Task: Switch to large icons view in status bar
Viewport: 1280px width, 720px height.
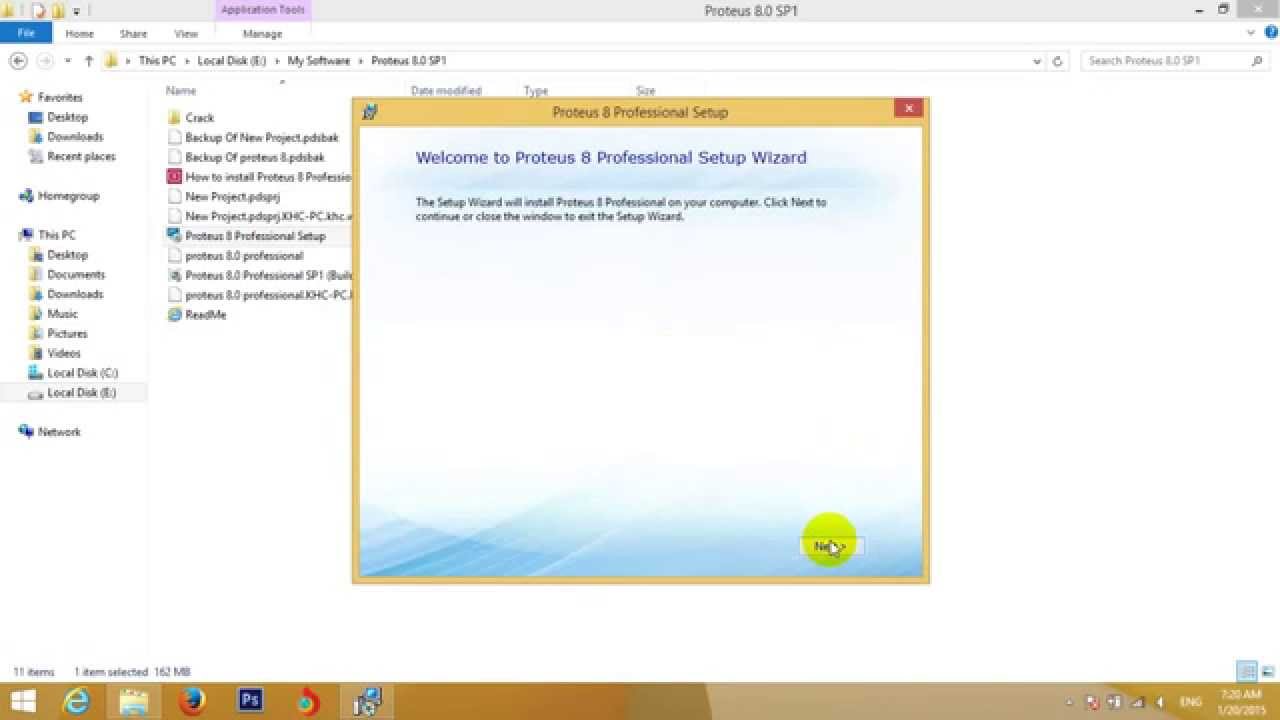Action: 1267,671
